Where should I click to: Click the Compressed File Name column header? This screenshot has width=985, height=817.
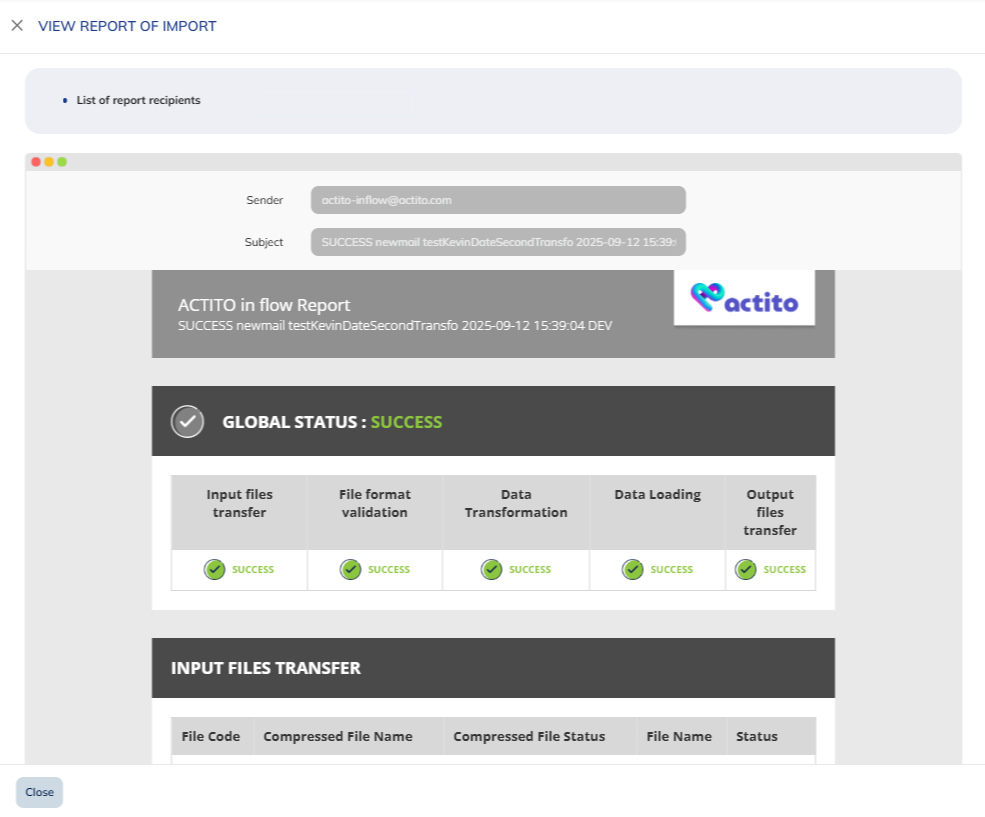pos(338,736)
